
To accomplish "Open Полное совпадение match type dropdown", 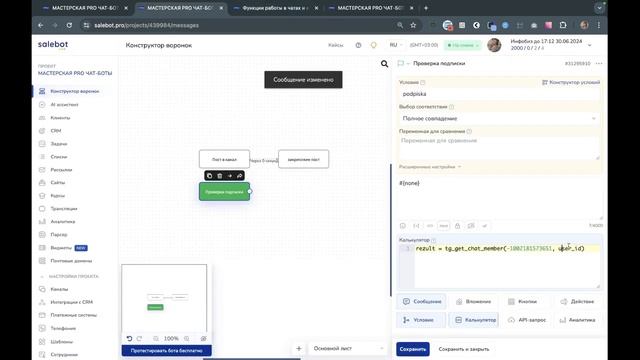I will (x=499, y=118).
